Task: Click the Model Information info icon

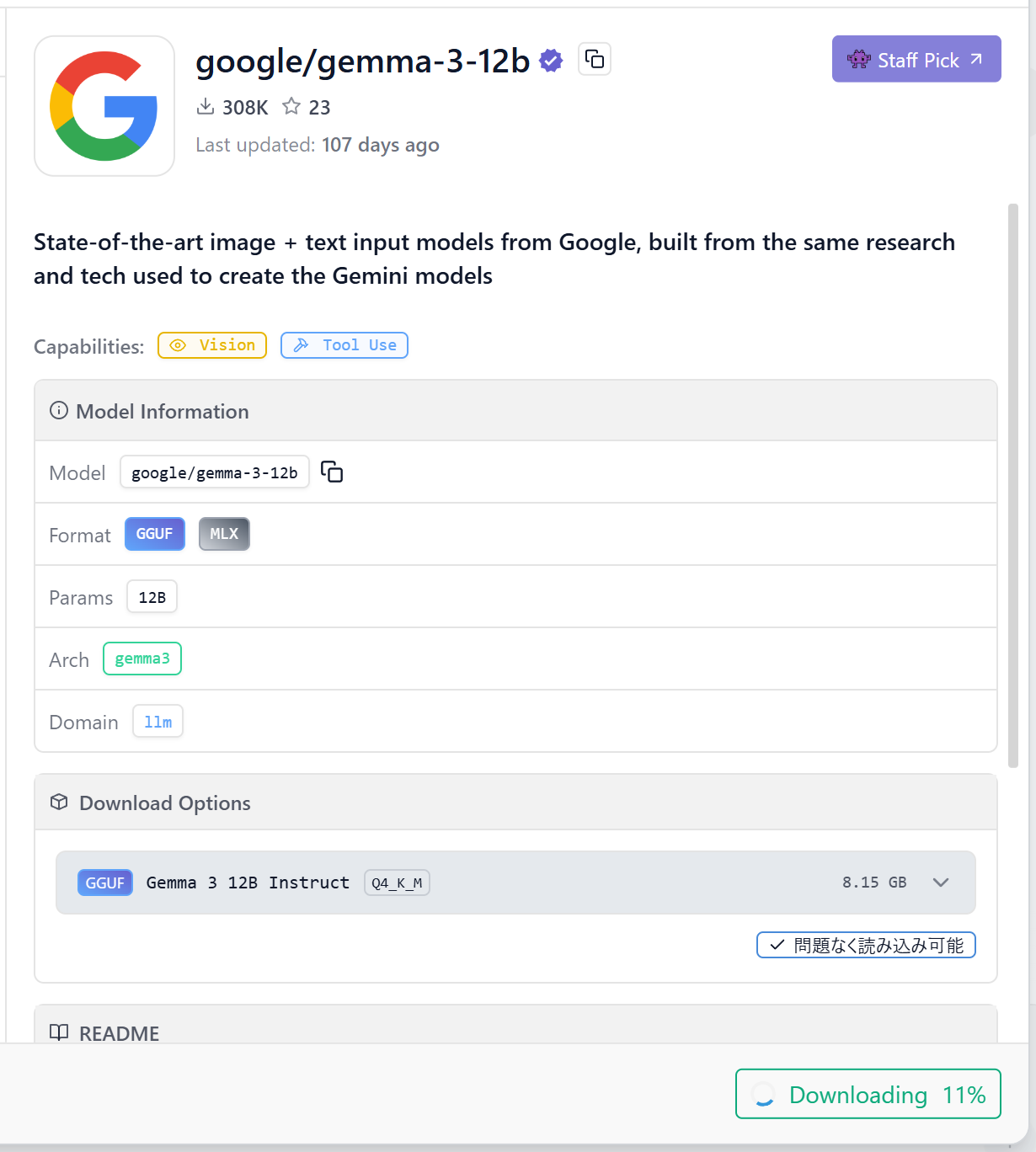Action: coord(59,411)
